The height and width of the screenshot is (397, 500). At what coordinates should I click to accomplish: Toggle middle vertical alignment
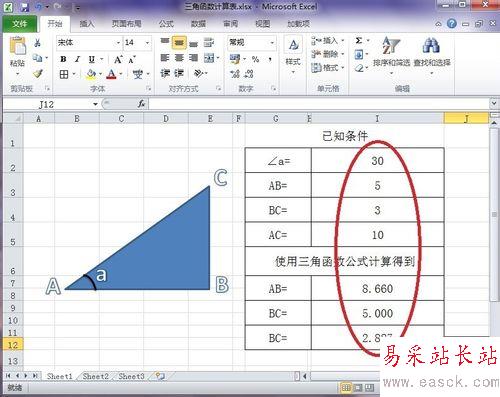(x=179, y=42)
